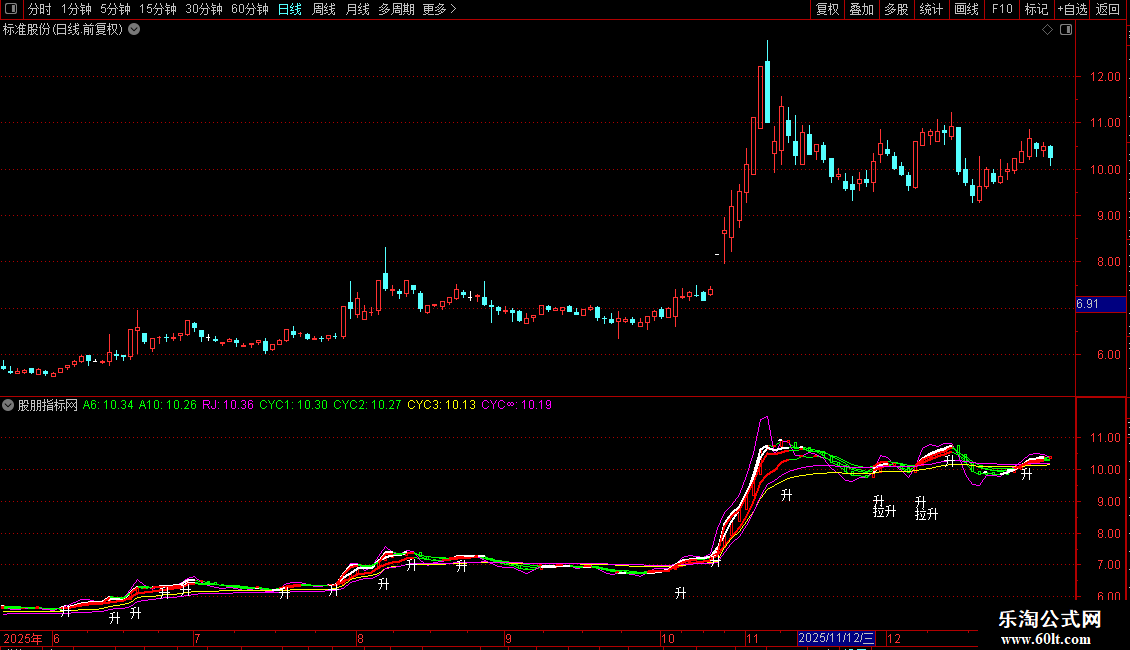This screenshot has height=650, width=1130.
Task: Open the 股朋指标网 indicator dropdown
Action: click(8, 405)
